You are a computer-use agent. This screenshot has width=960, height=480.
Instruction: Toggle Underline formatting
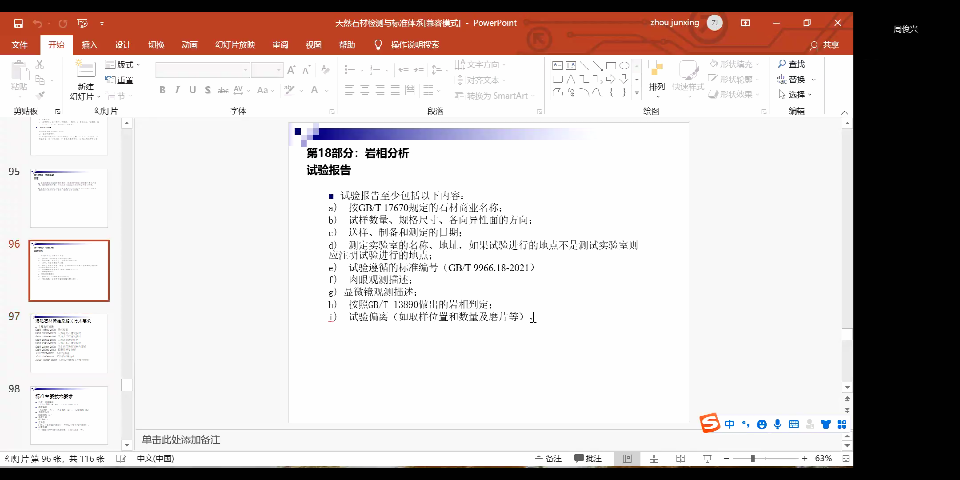(192, 90)
